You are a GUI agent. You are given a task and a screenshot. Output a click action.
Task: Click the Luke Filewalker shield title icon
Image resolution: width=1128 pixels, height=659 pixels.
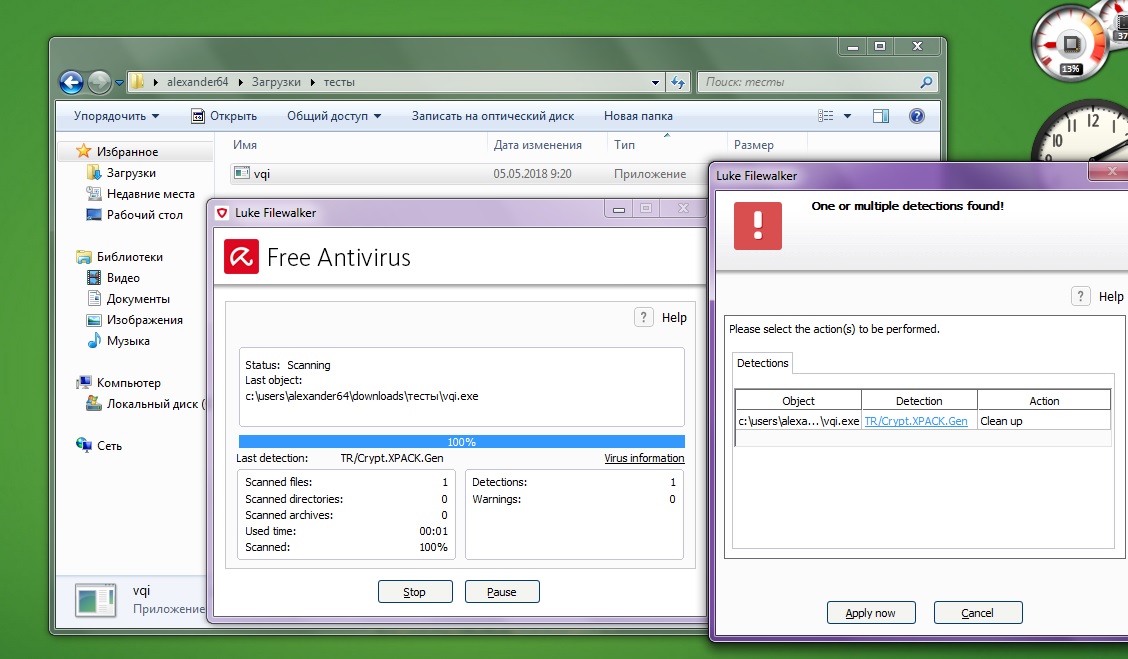[222, 213]
